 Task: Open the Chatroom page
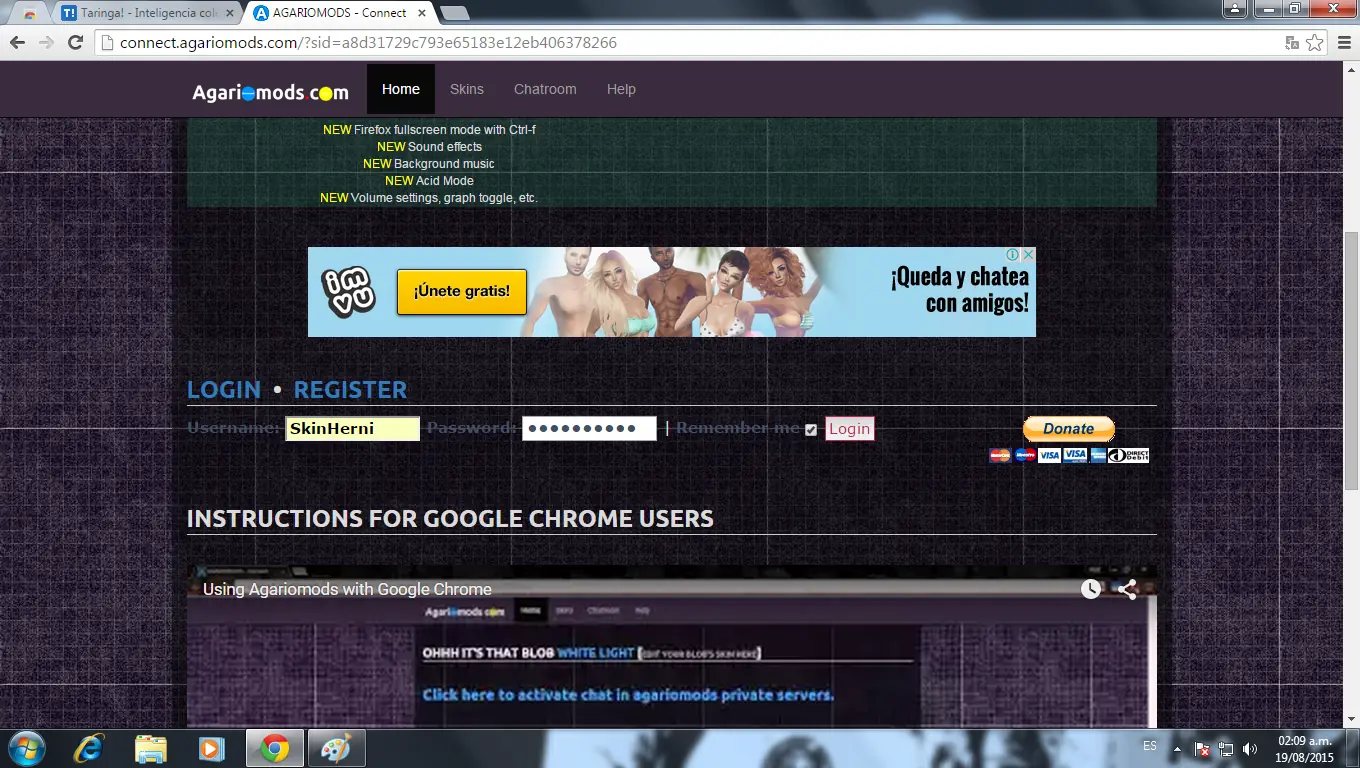tap(545, 89)
